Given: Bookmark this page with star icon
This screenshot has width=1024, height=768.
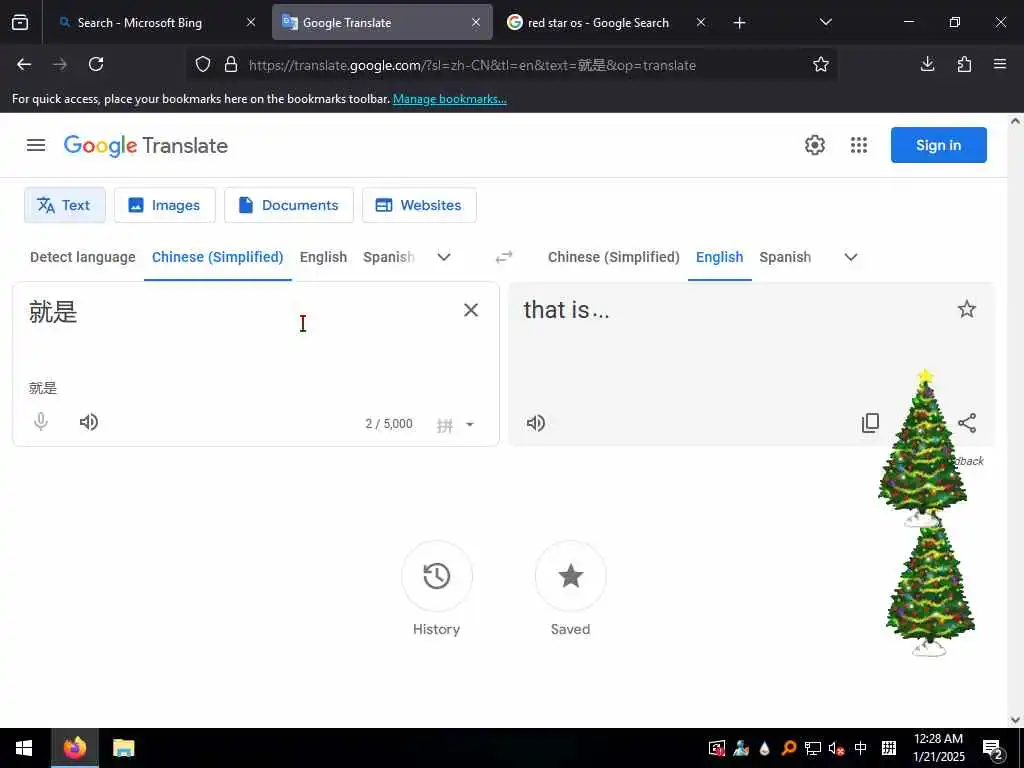Looking at the screenshot, I should click(x=821, y=64).
